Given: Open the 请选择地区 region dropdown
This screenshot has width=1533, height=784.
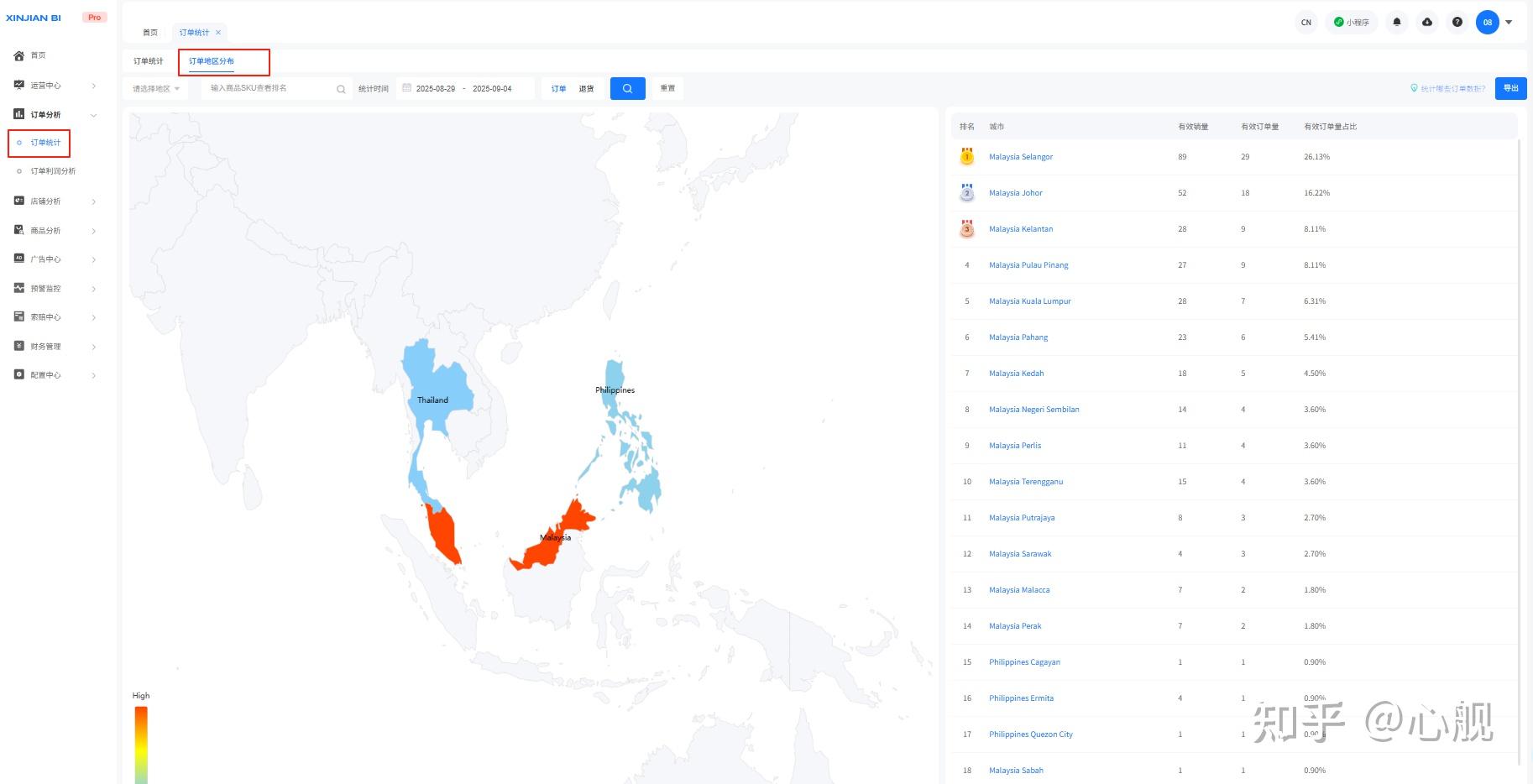Looking at the screenshot, I should pyautogui.click(x=156, y=89).
